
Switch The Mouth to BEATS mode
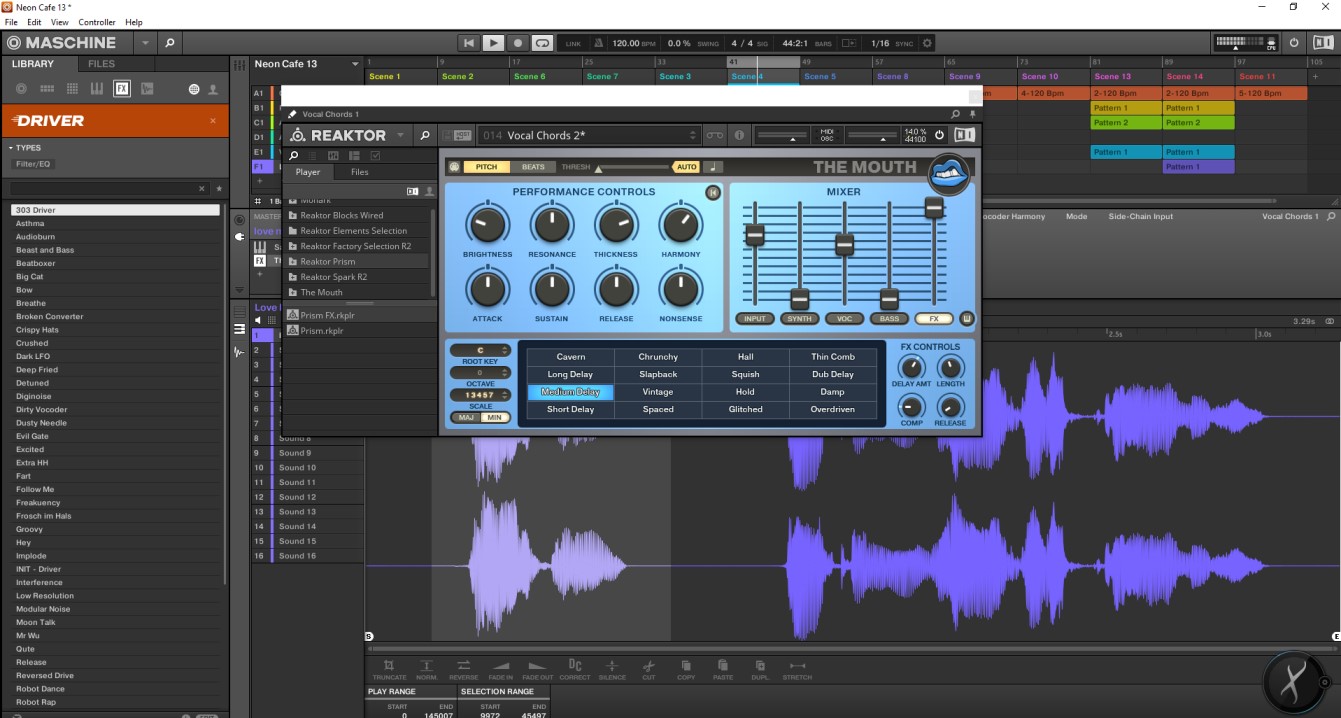534,167
